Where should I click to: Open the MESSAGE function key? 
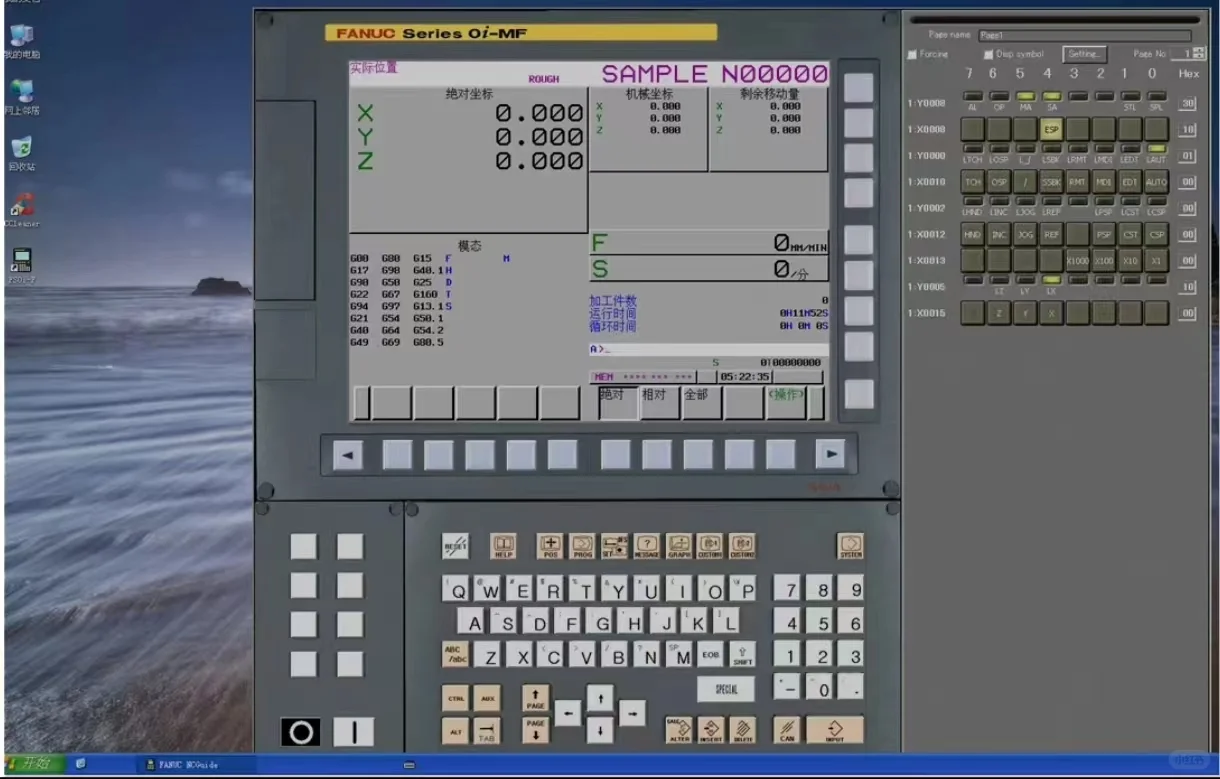pyautogui.click(x=646, y=546)
